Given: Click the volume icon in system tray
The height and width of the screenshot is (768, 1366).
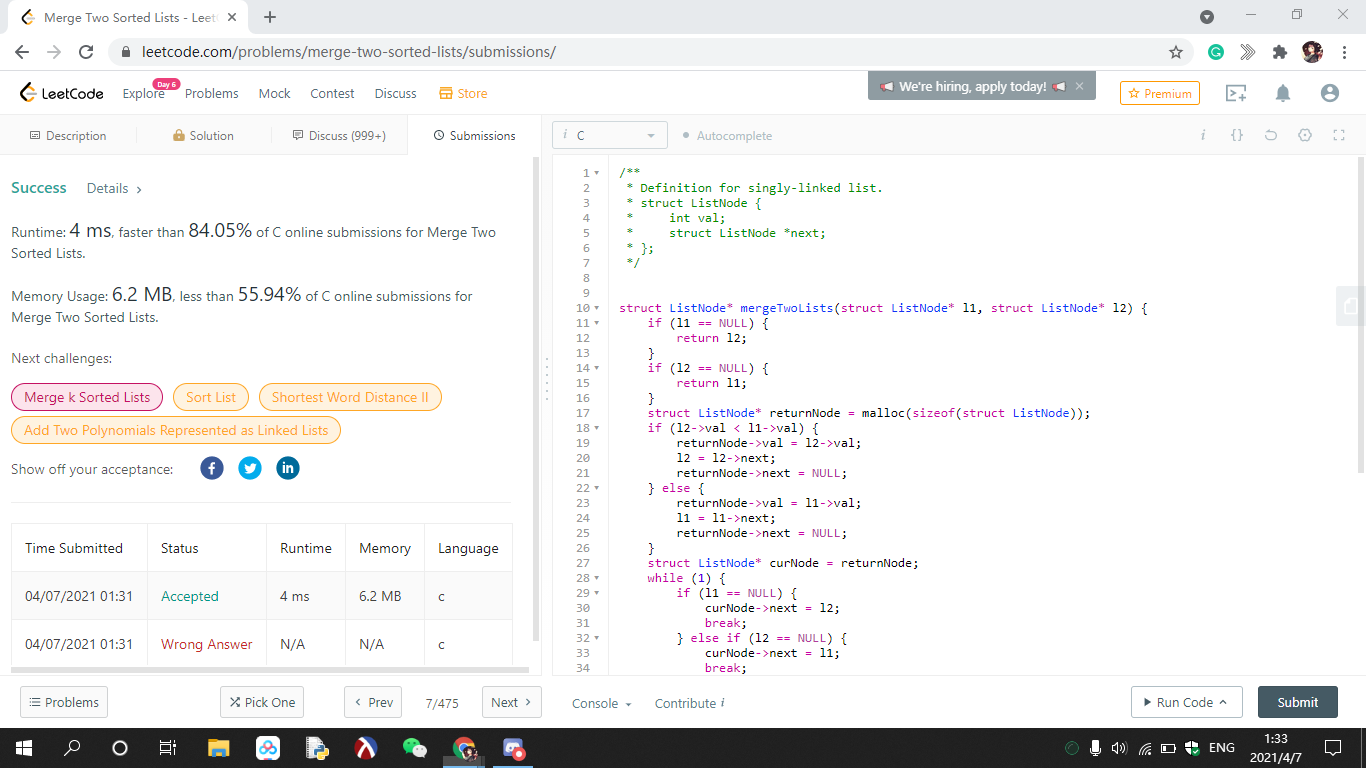Looking at the screenshot, I should pos(1118,748).
